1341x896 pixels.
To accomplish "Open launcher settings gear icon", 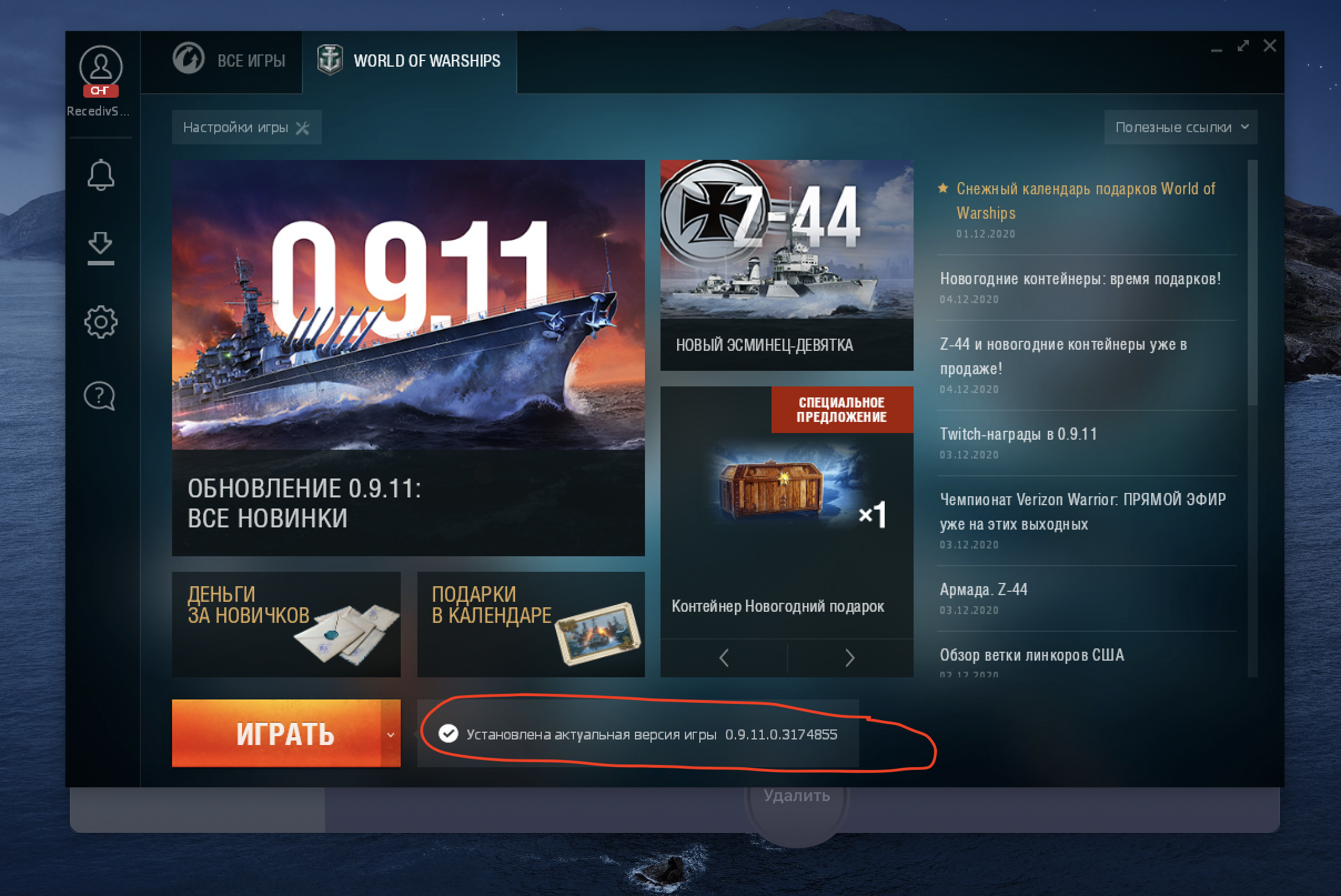I will coord(100,322).
